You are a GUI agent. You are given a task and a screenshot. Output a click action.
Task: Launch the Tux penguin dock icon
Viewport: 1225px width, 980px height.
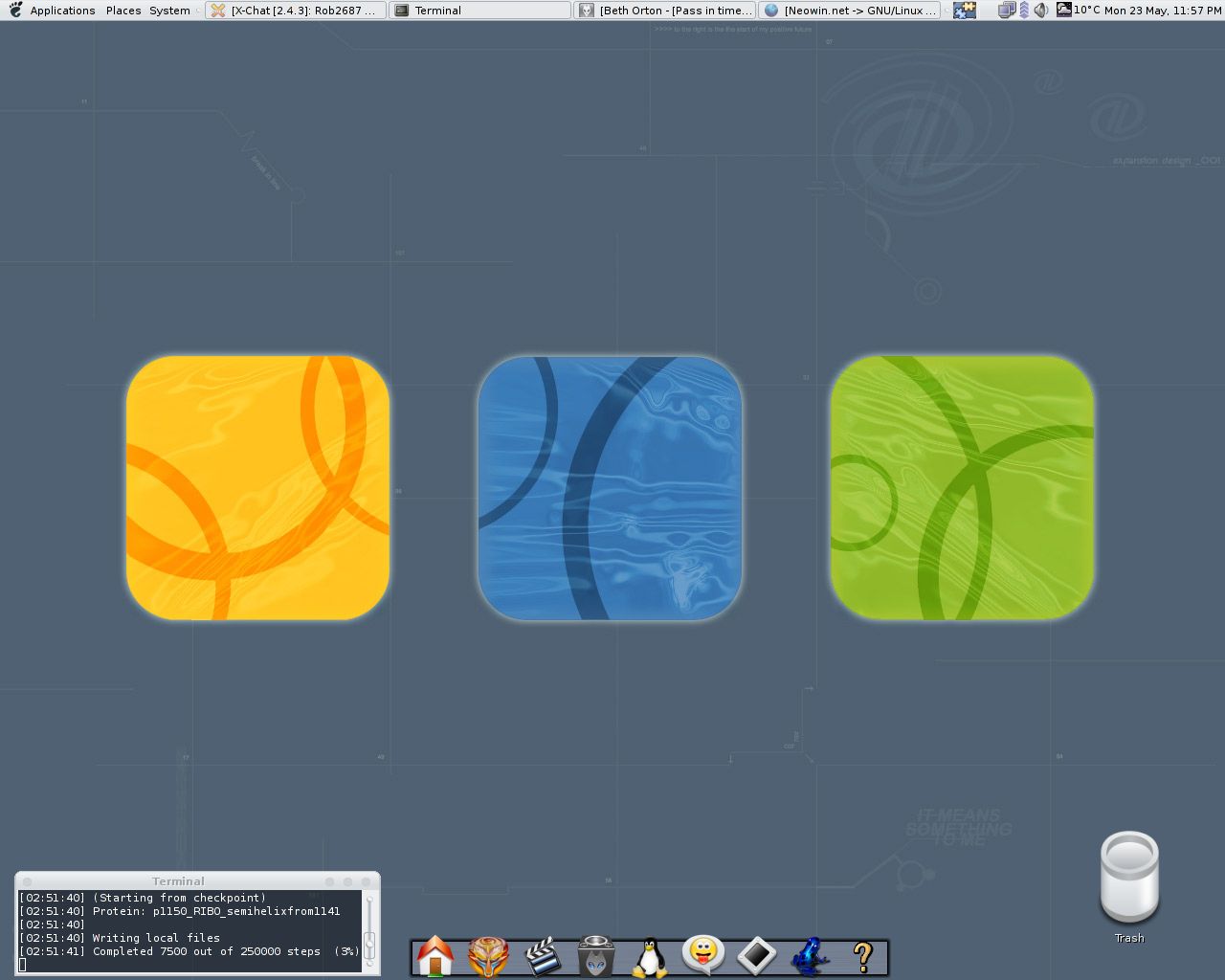tap(650, 956)
